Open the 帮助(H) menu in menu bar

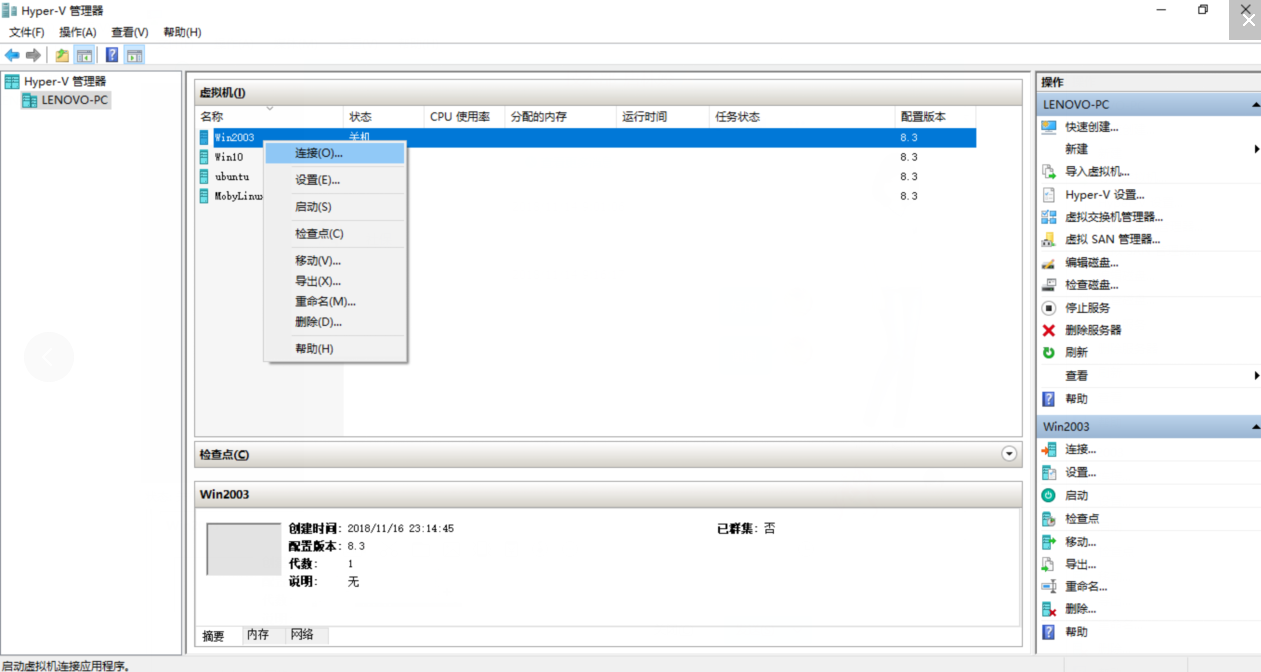(182, 32)
